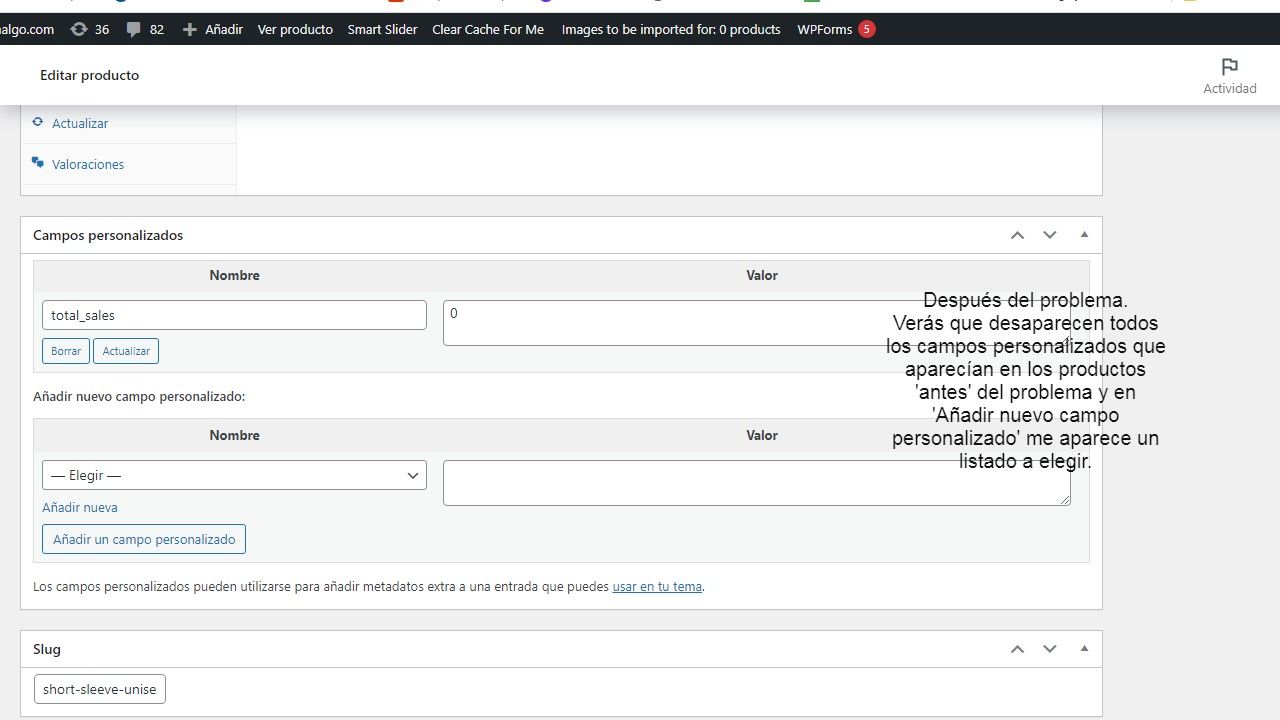The image size is (1280, 720).
Task: Open the Actividad flag icon
Action: pyautogui.click(x=1230, y=67)
